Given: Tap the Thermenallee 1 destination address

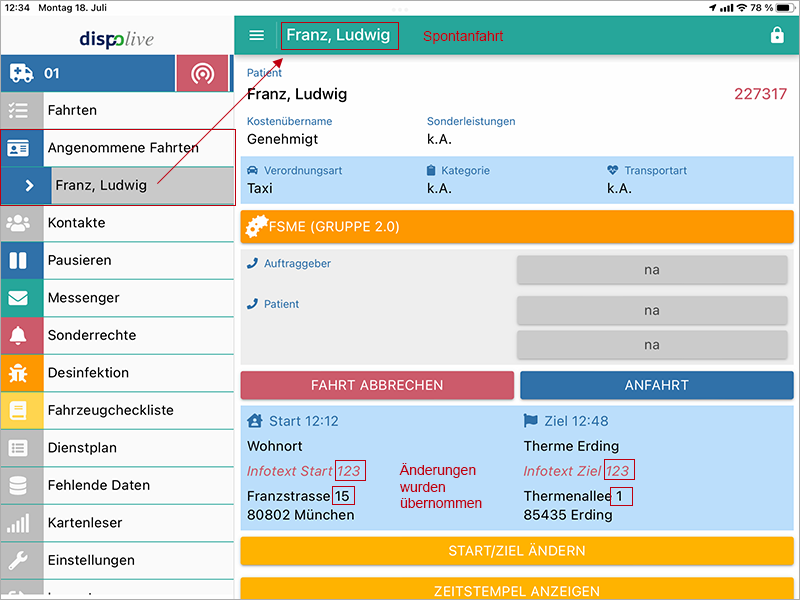Looking at the screenshot, I should 573,496.
